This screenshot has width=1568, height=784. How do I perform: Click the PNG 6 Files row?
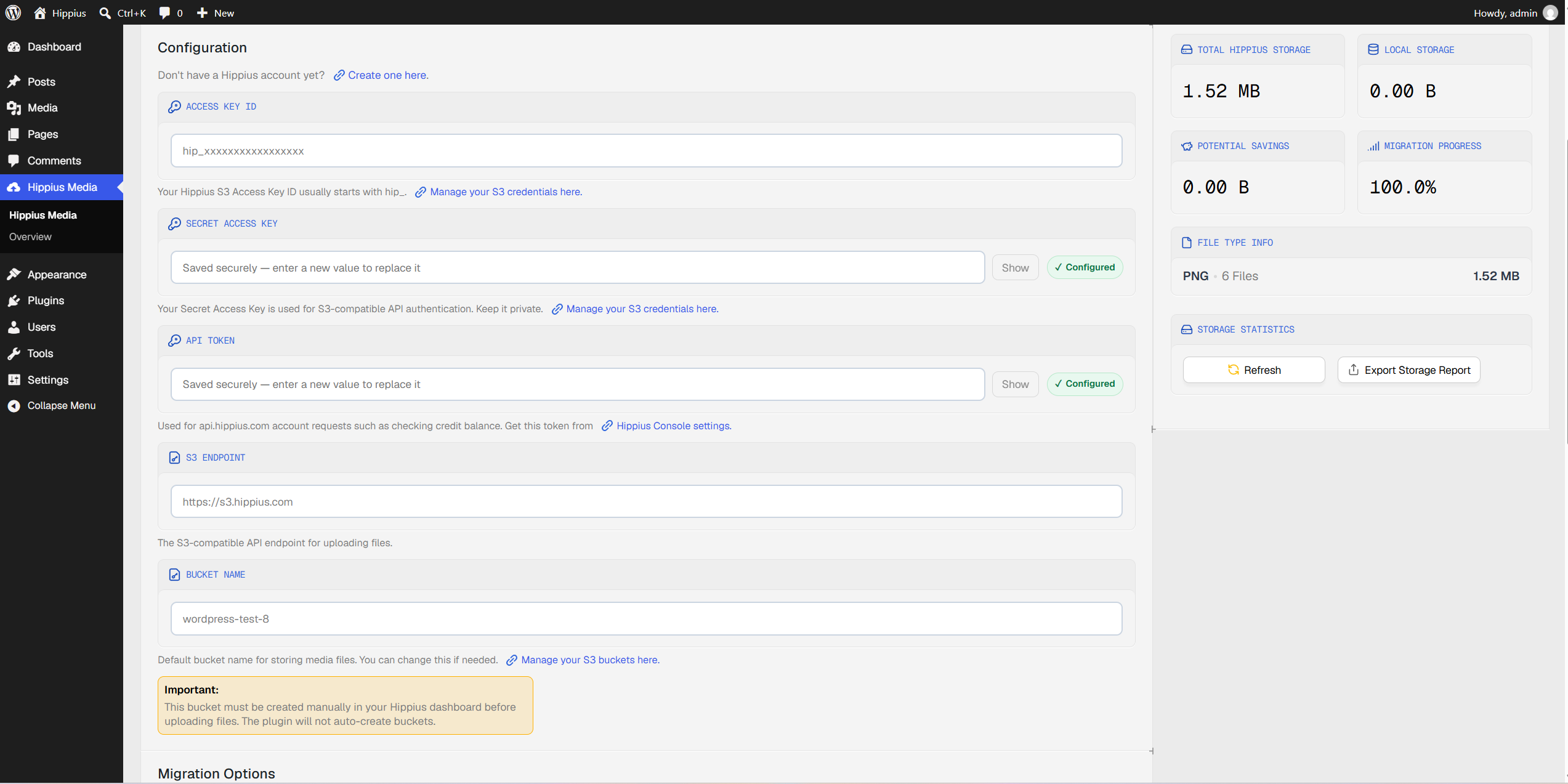[x=1351, y=276]
